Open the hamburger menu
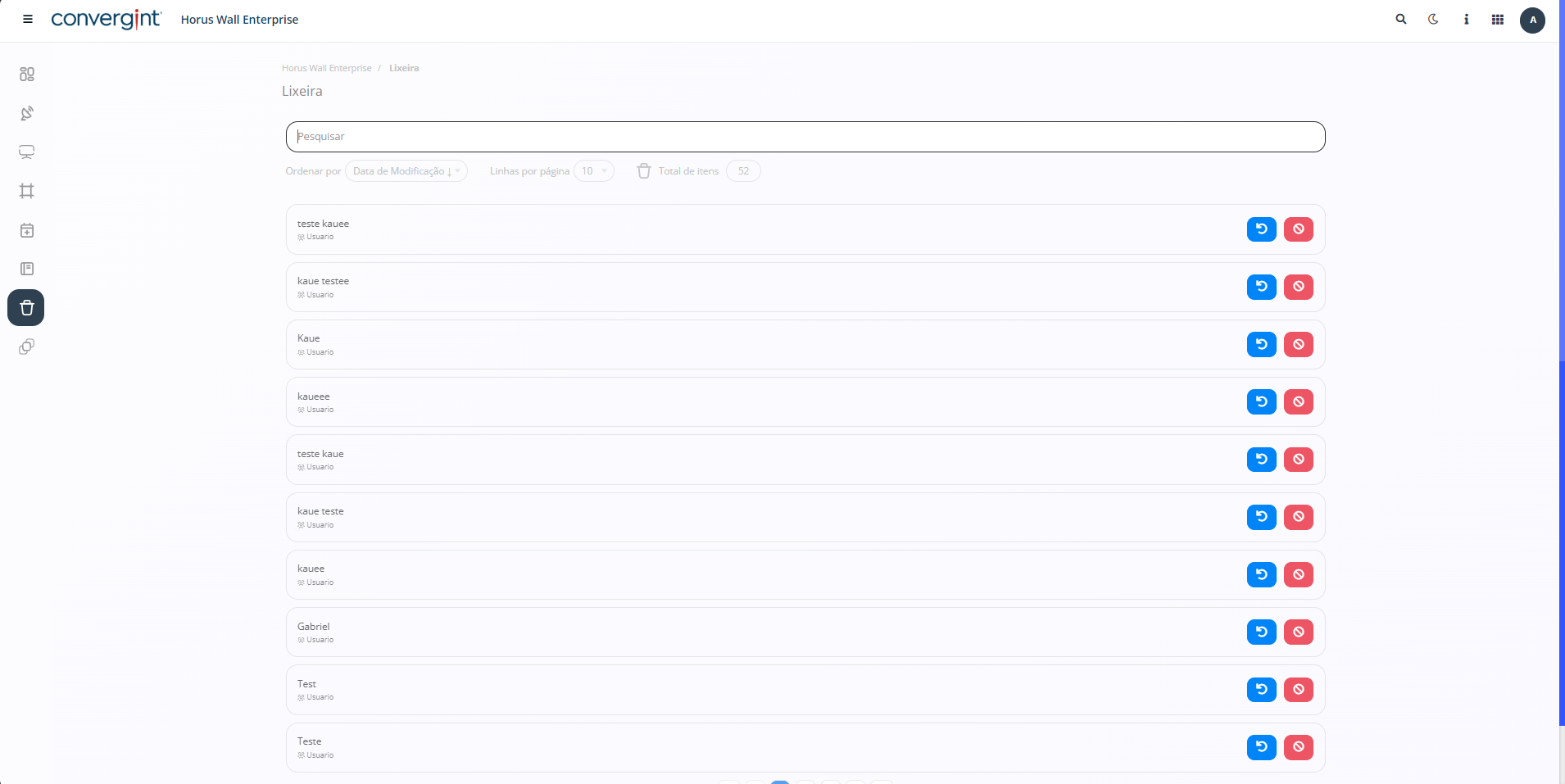Screen dimensions: 1565x784 pyautogui.click(x=28, y=20)
